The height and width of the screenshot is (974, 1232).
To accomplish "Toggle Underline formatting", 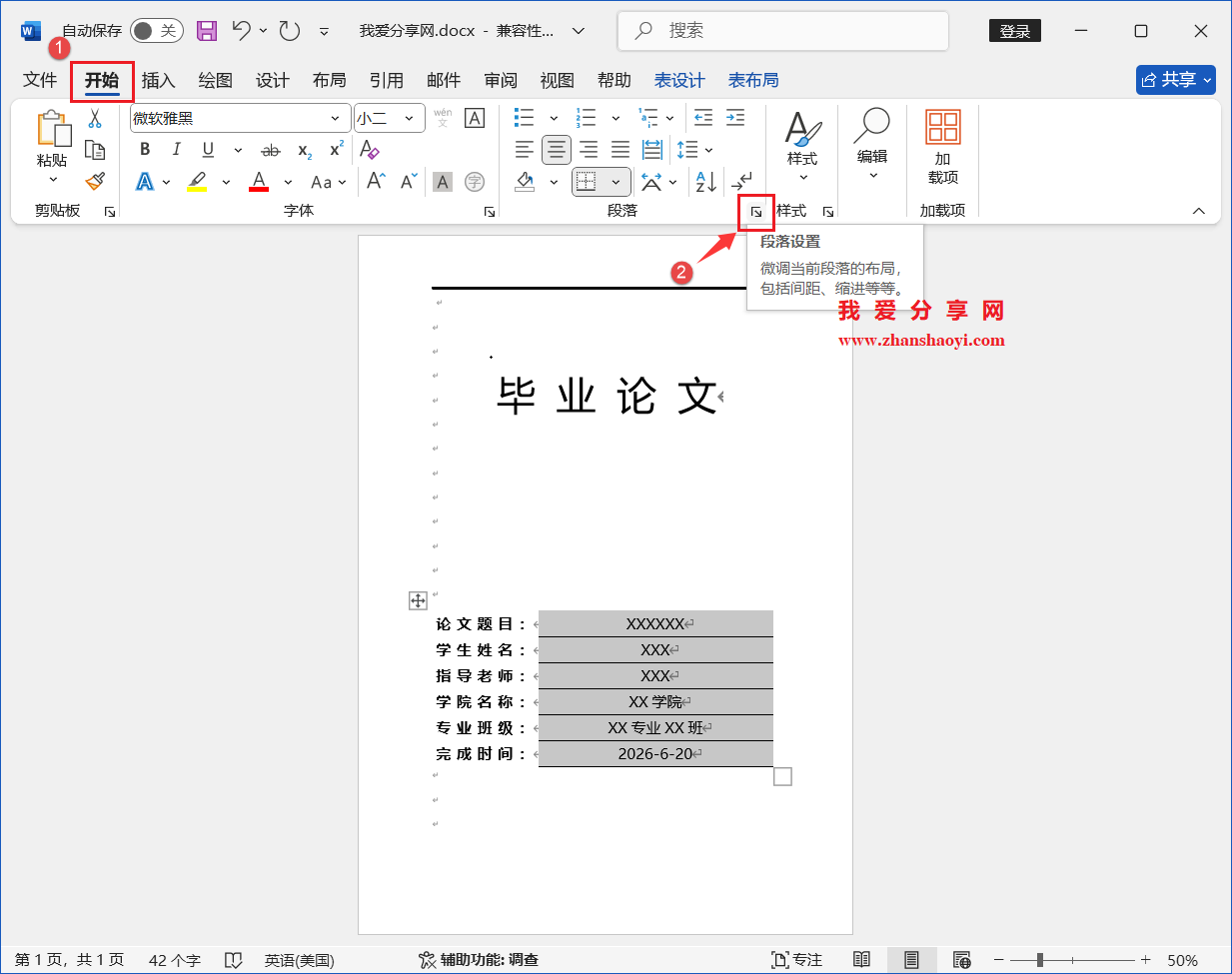I will pos(208,150).
